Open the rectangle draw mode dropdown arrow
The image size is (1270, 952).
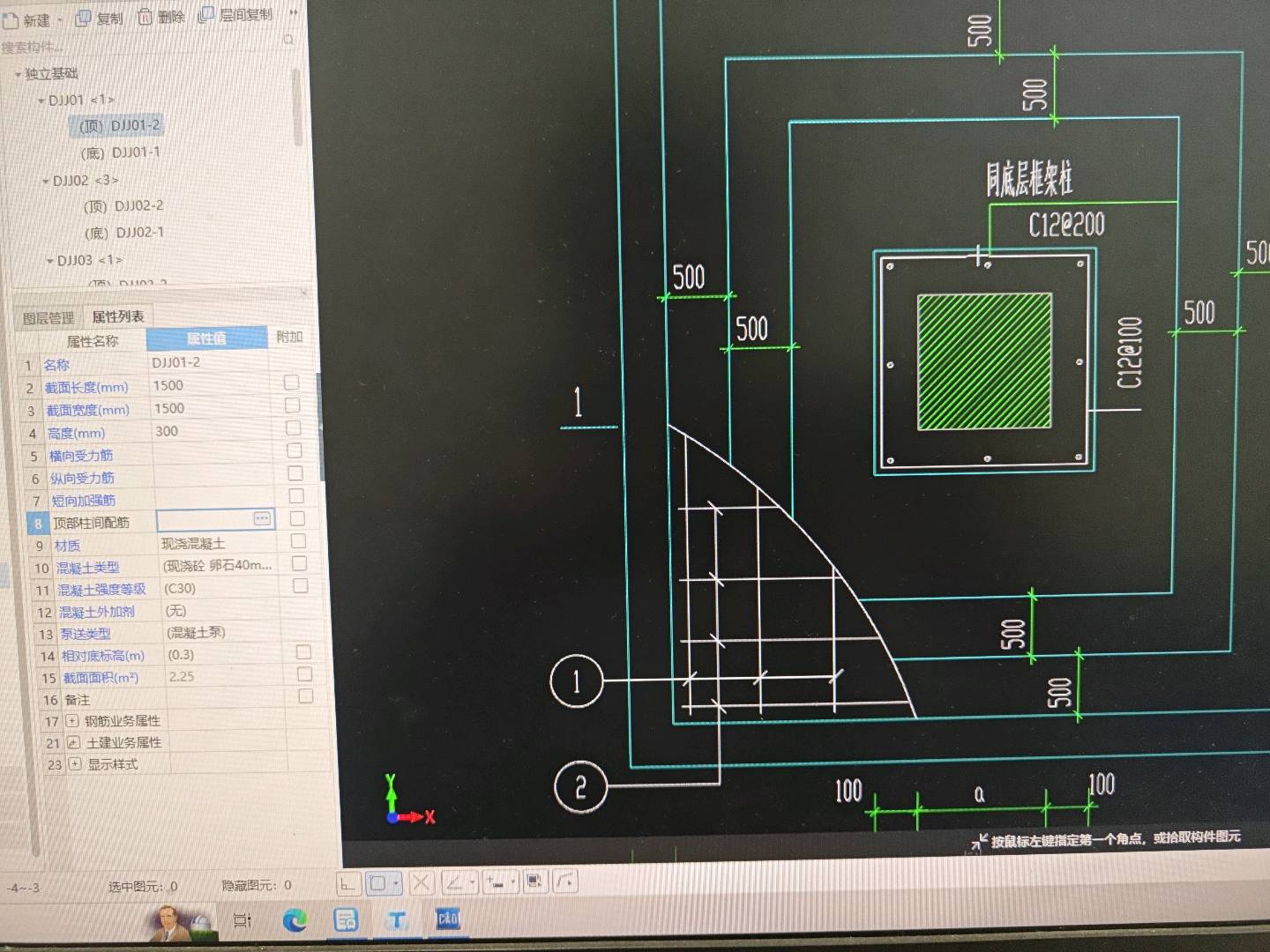[x=396, y=882]
